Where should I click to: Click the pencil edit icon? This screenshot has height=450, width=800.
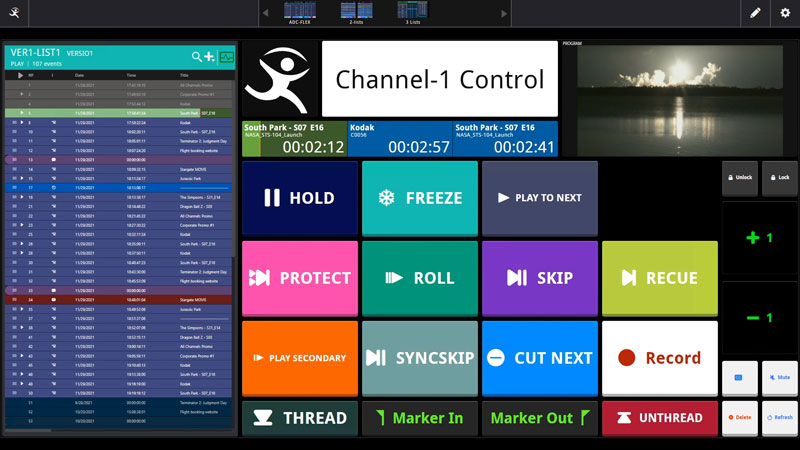click(x=755, y=13)
